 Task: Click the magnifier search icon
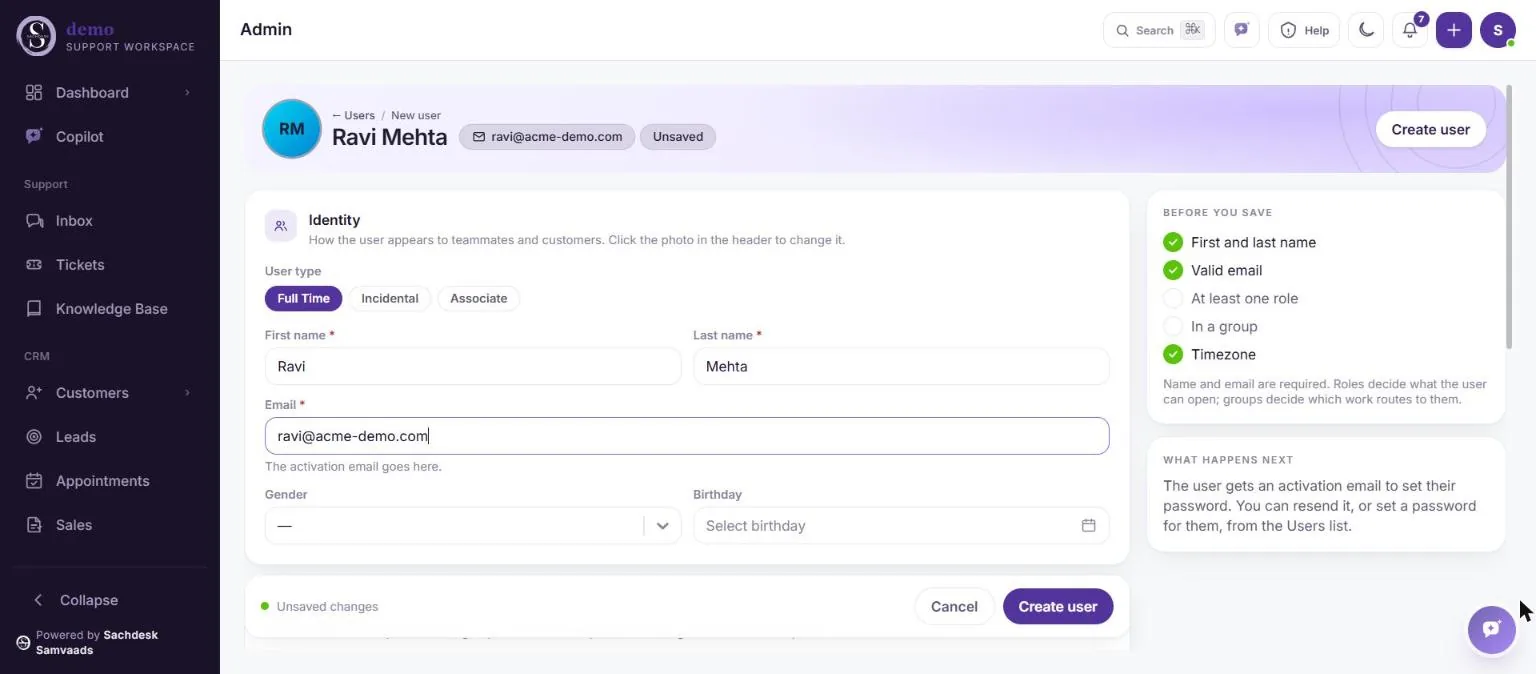click(1122, 30)
